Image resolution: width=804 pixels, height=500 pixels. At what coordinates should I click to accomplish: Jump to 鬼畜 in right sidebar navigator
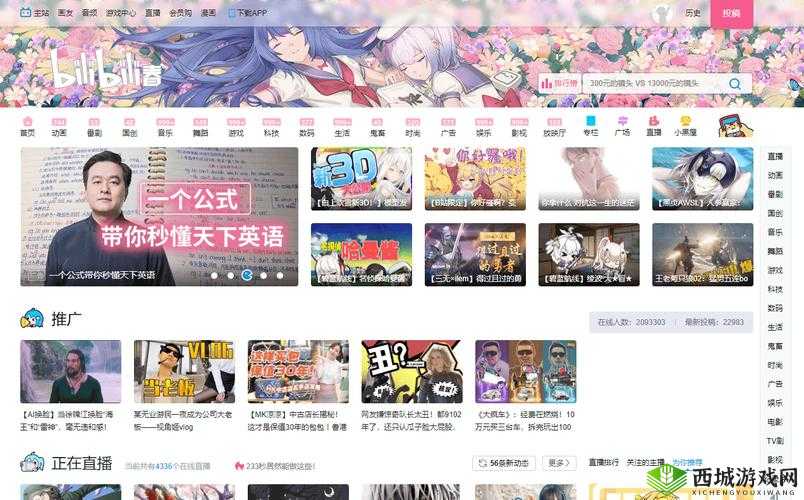775,346
